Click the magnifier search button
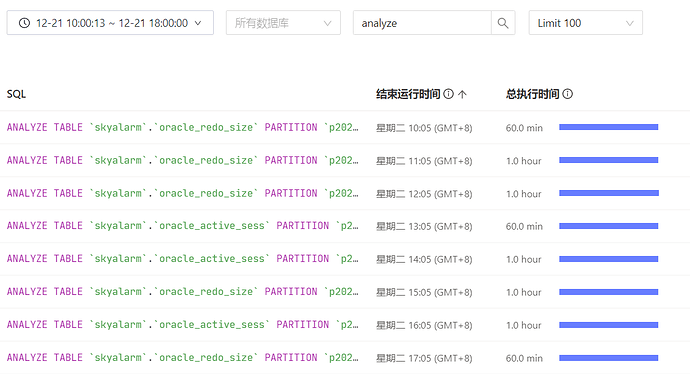This screenshot has height=374, width=690. coord(503,23)
